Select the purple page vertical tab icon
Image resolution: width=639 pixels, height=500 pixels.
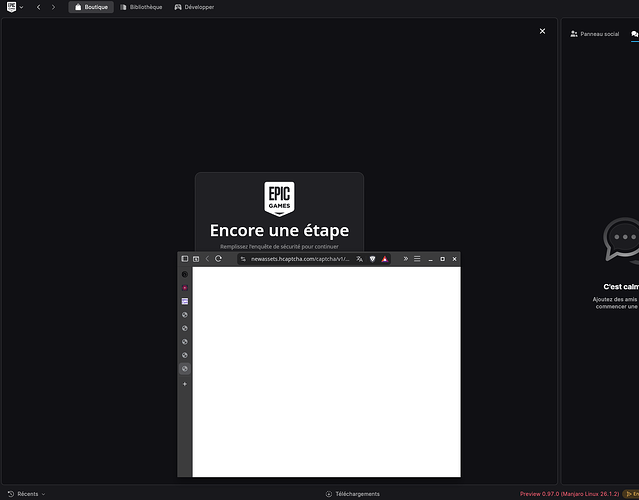pos(185,301)
